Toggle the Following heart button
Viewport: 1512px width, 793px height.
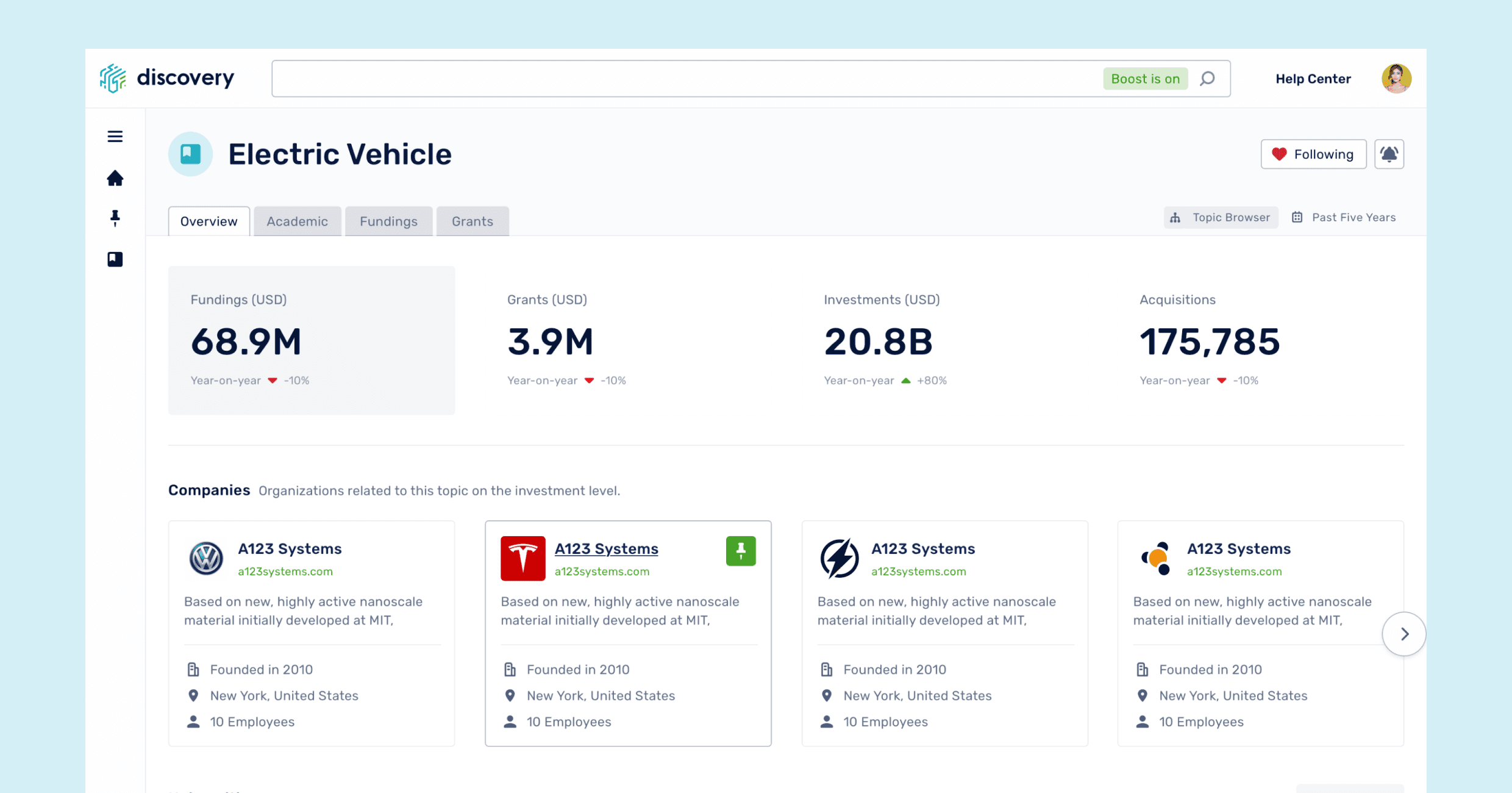click(1313, 154)
